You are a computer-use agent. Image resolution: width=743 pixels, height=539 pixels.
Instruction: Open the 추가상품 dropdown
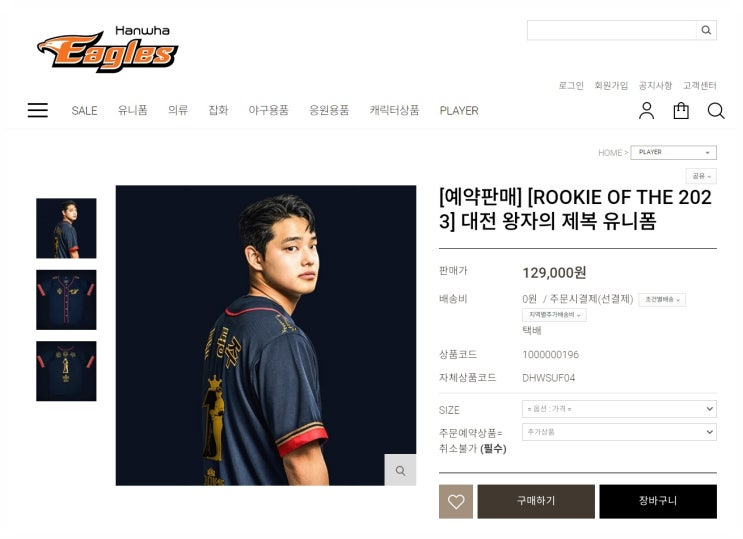pyautogui.click(x=619, y=432)
